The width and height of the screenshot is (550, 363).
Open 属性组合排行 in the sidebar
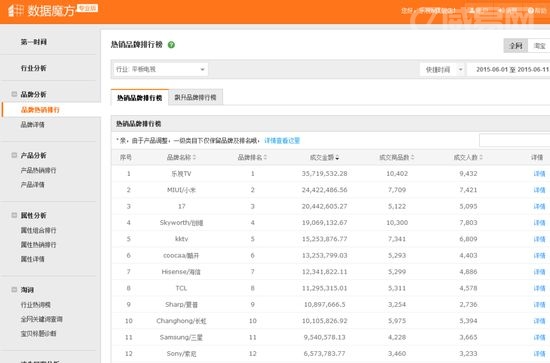click(39, 230)
